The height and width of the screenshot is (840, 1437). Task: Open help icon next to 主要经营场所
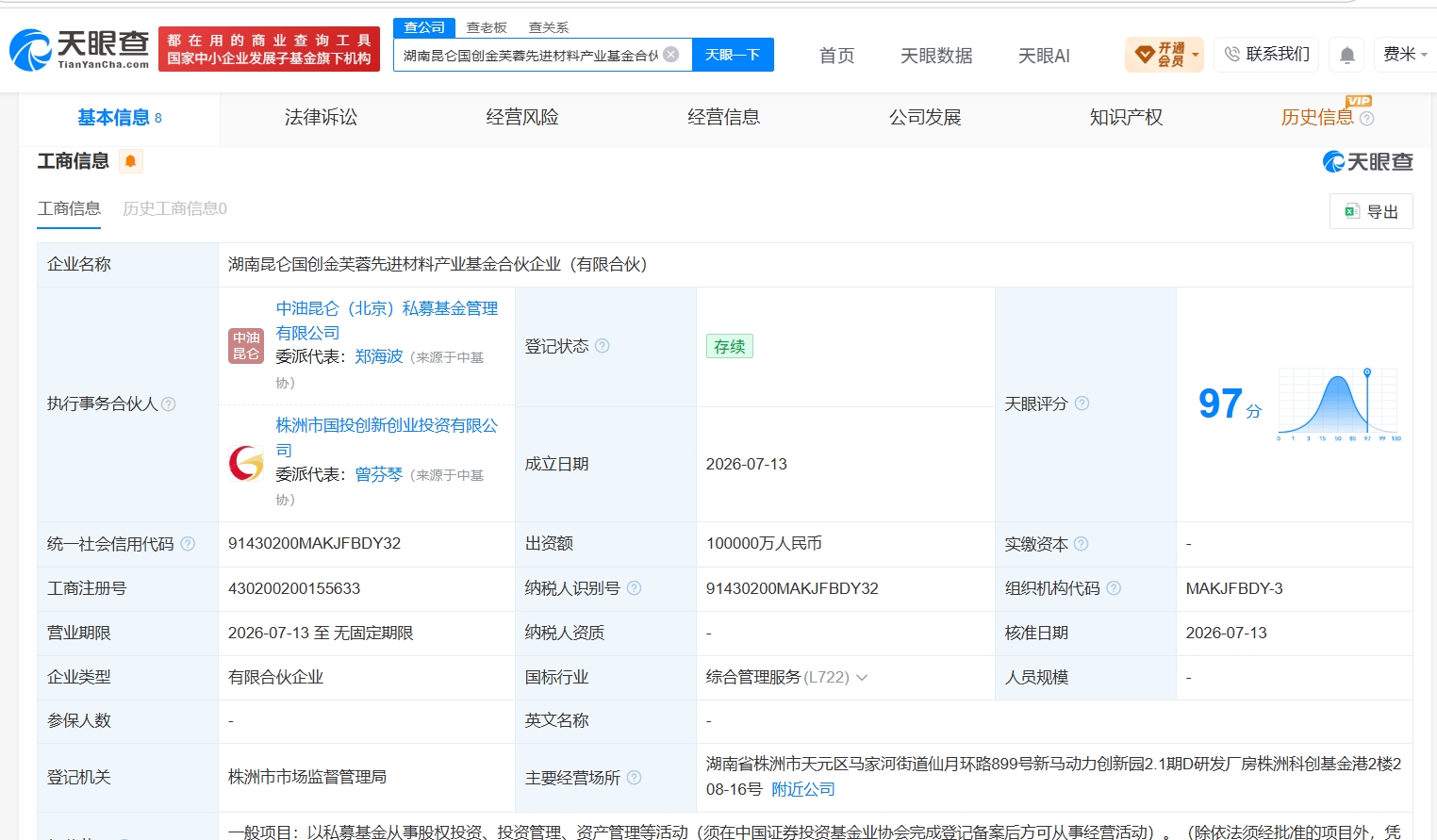coord(634,778)
